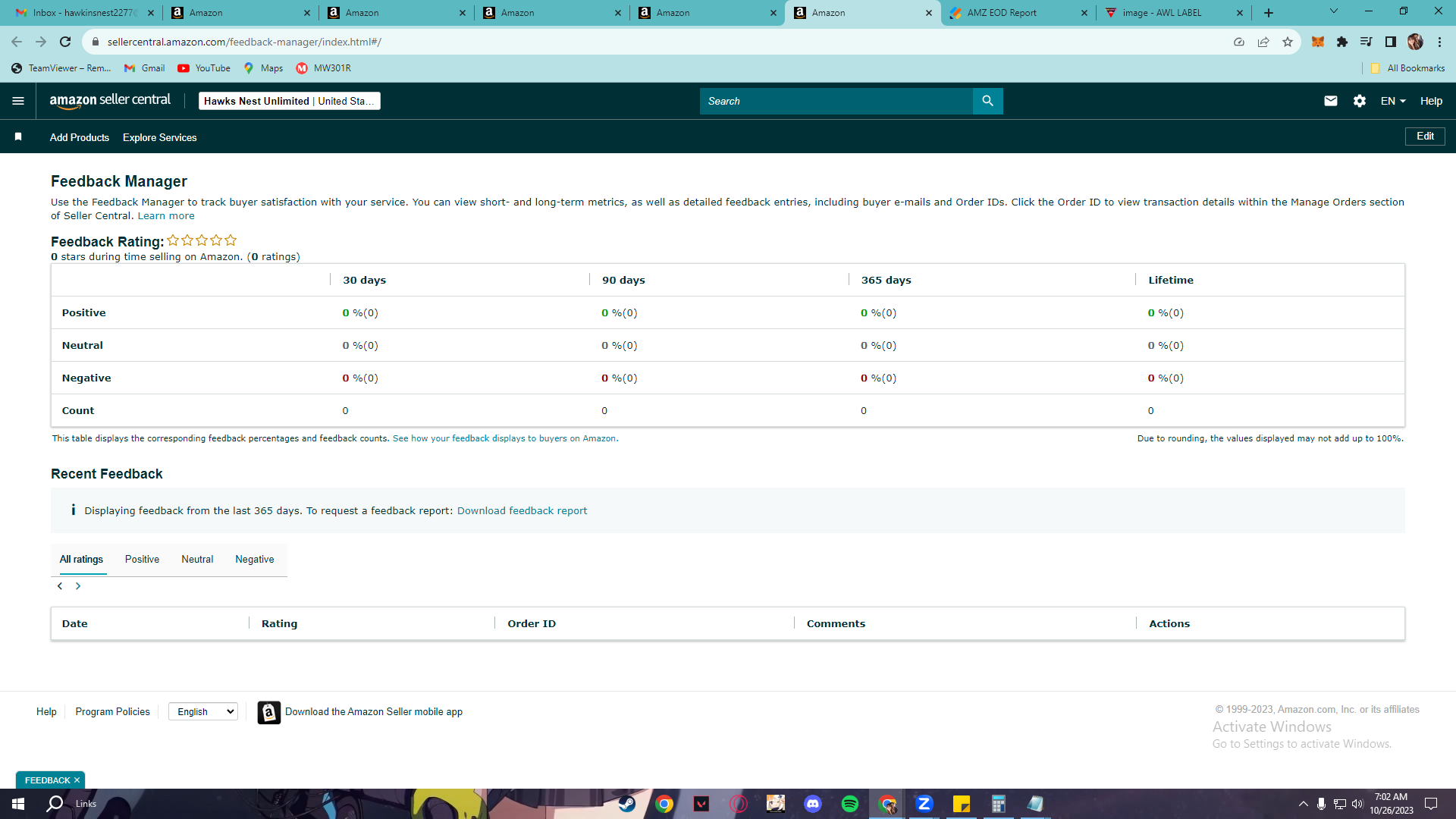Click the bookmark flag icon

(18, 136)
